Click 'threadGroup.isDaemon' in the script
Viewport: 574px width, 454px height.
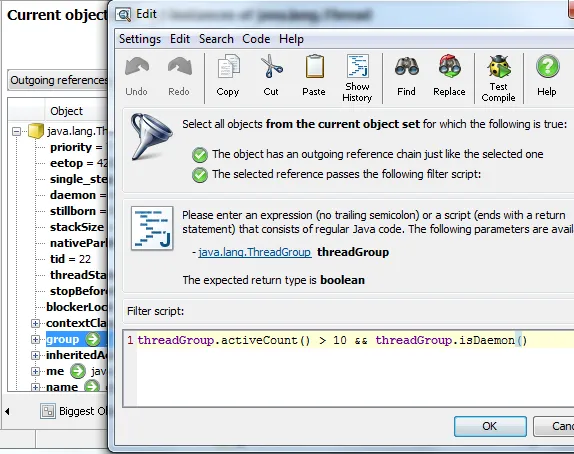coord(445,340)
